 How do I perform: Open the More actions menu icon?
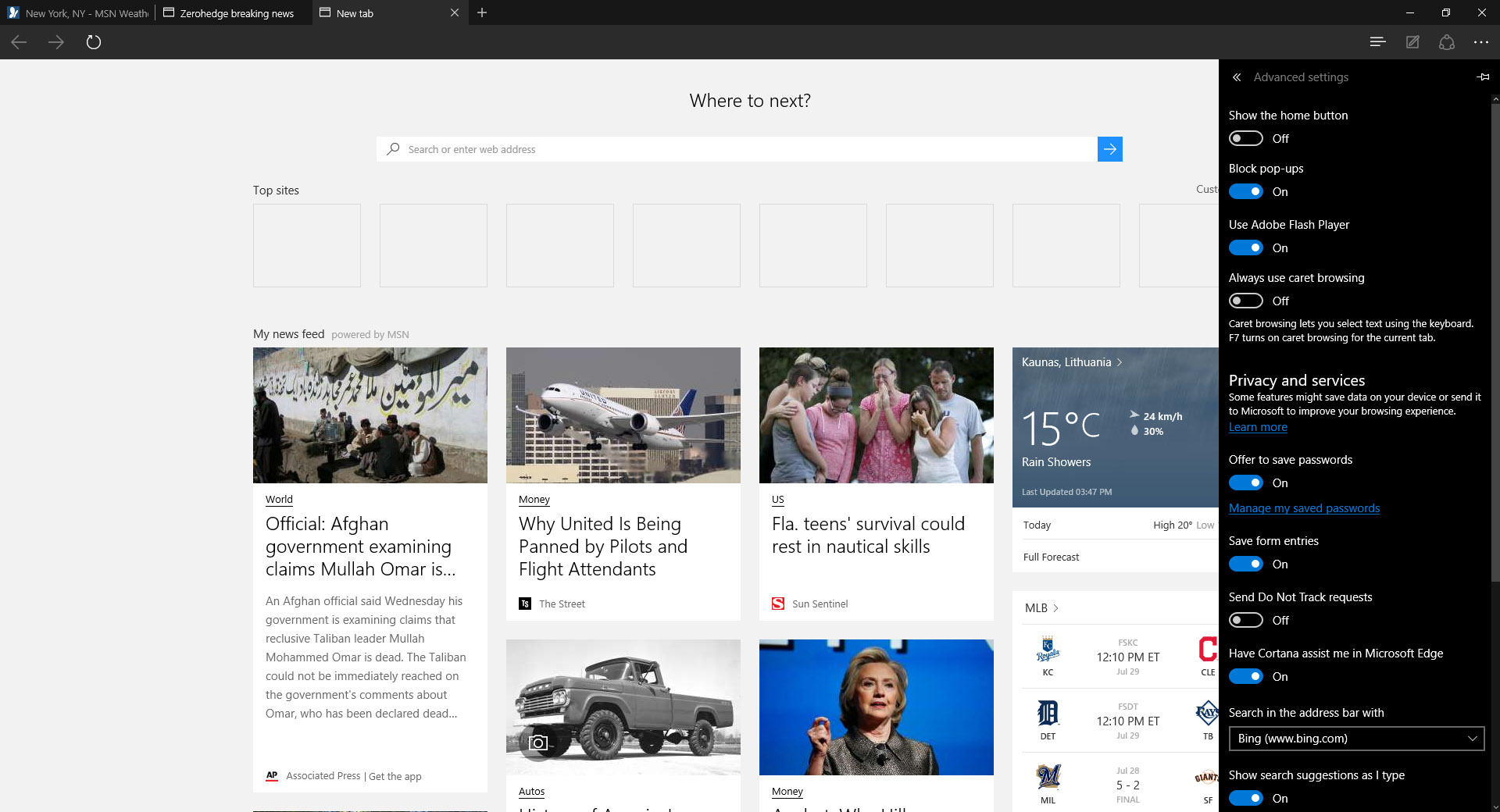[1481, 42]
